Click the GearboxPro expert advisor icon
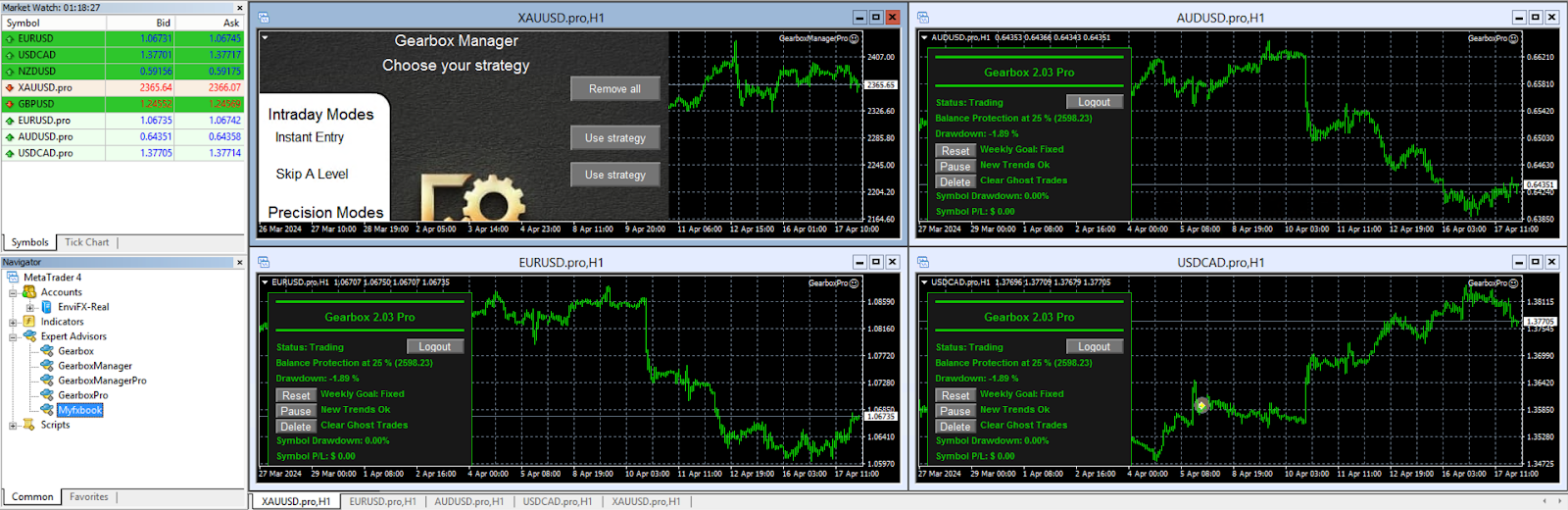Image resolution: width=1568 pixels, height=510 pixels. [x=46, y=395]
